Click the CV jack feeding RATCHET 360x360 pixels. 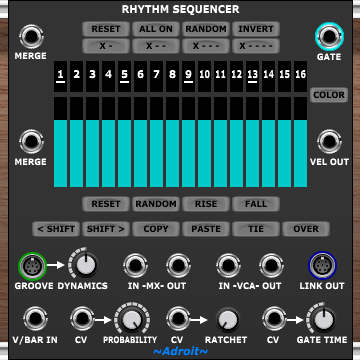(x=178, y=319)
